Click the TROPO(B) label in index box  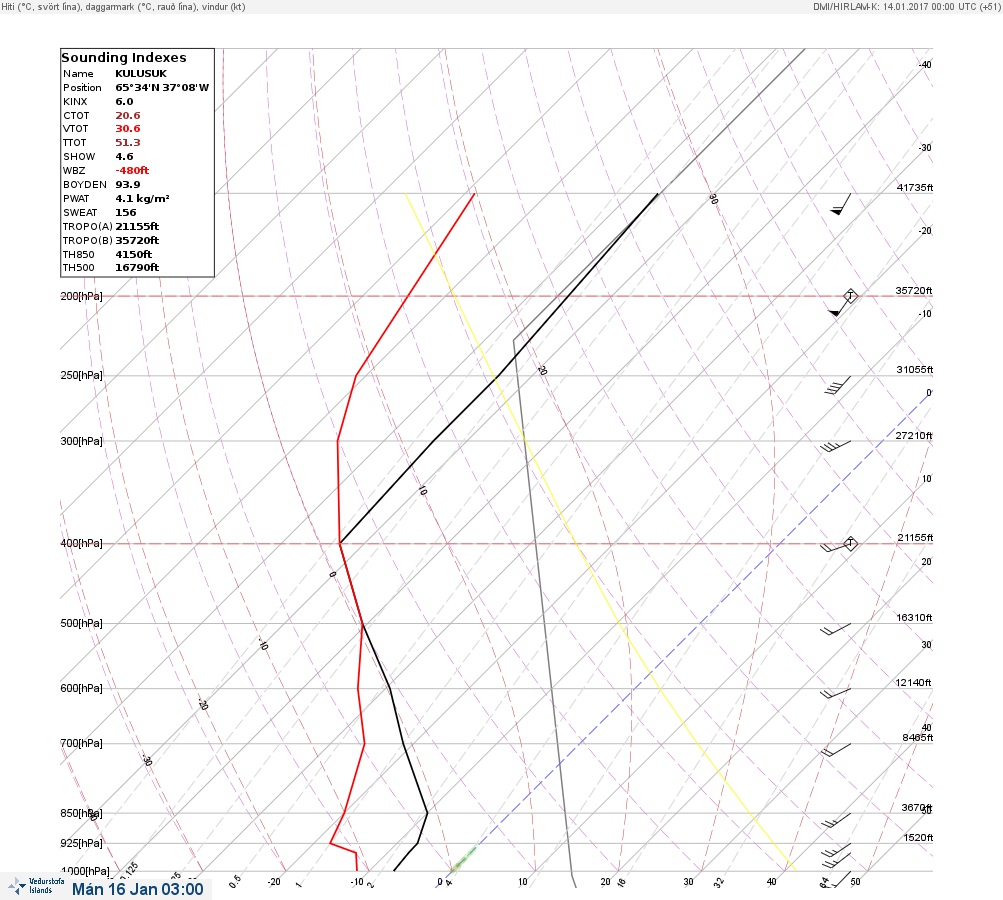tap(88, 241)
